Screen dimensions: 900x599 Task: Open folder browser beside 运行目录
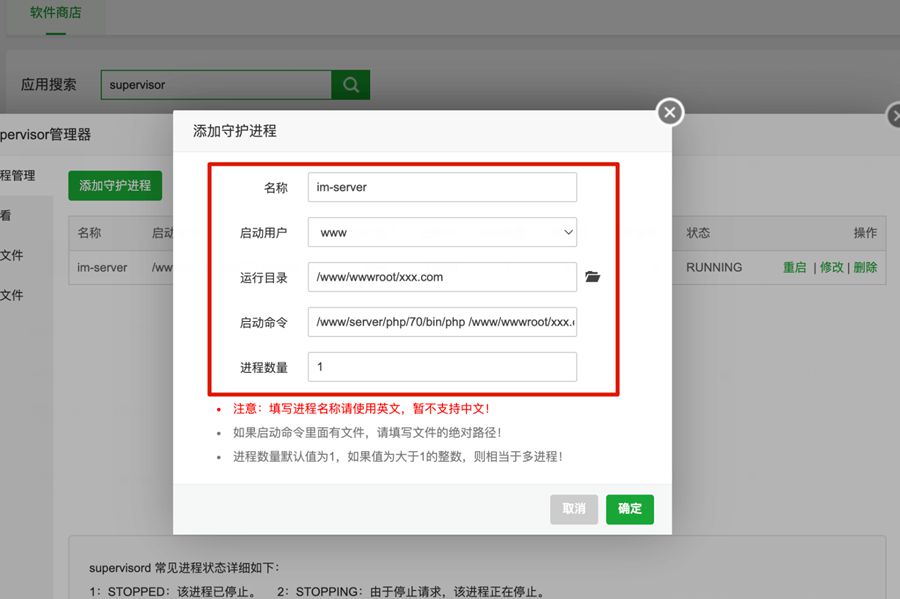pyautogui.click(x=593, y=277)
